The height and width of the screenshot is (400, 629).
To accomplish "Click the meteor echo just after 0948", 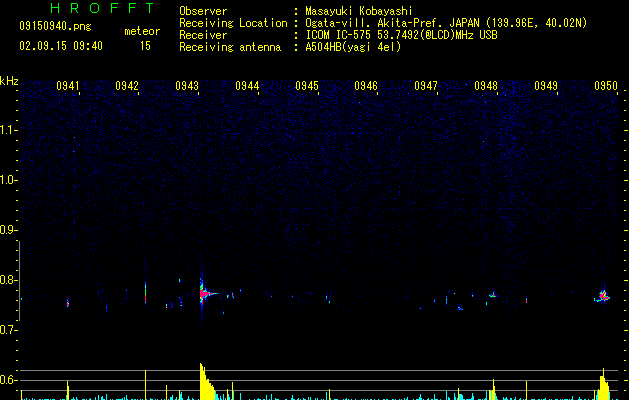I will tap(493, 295).
